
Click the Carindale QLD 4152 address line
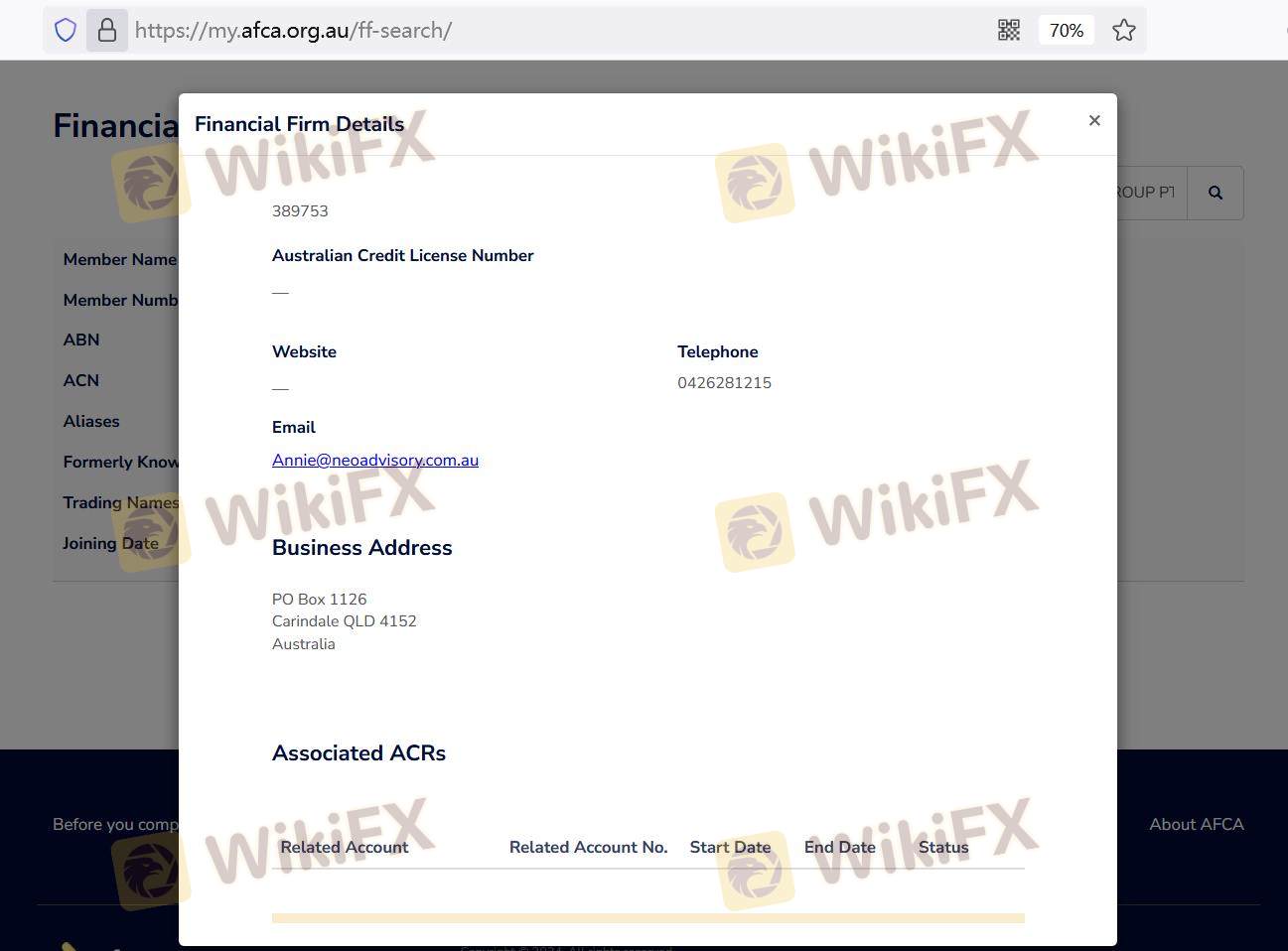[x=345, y=620]
